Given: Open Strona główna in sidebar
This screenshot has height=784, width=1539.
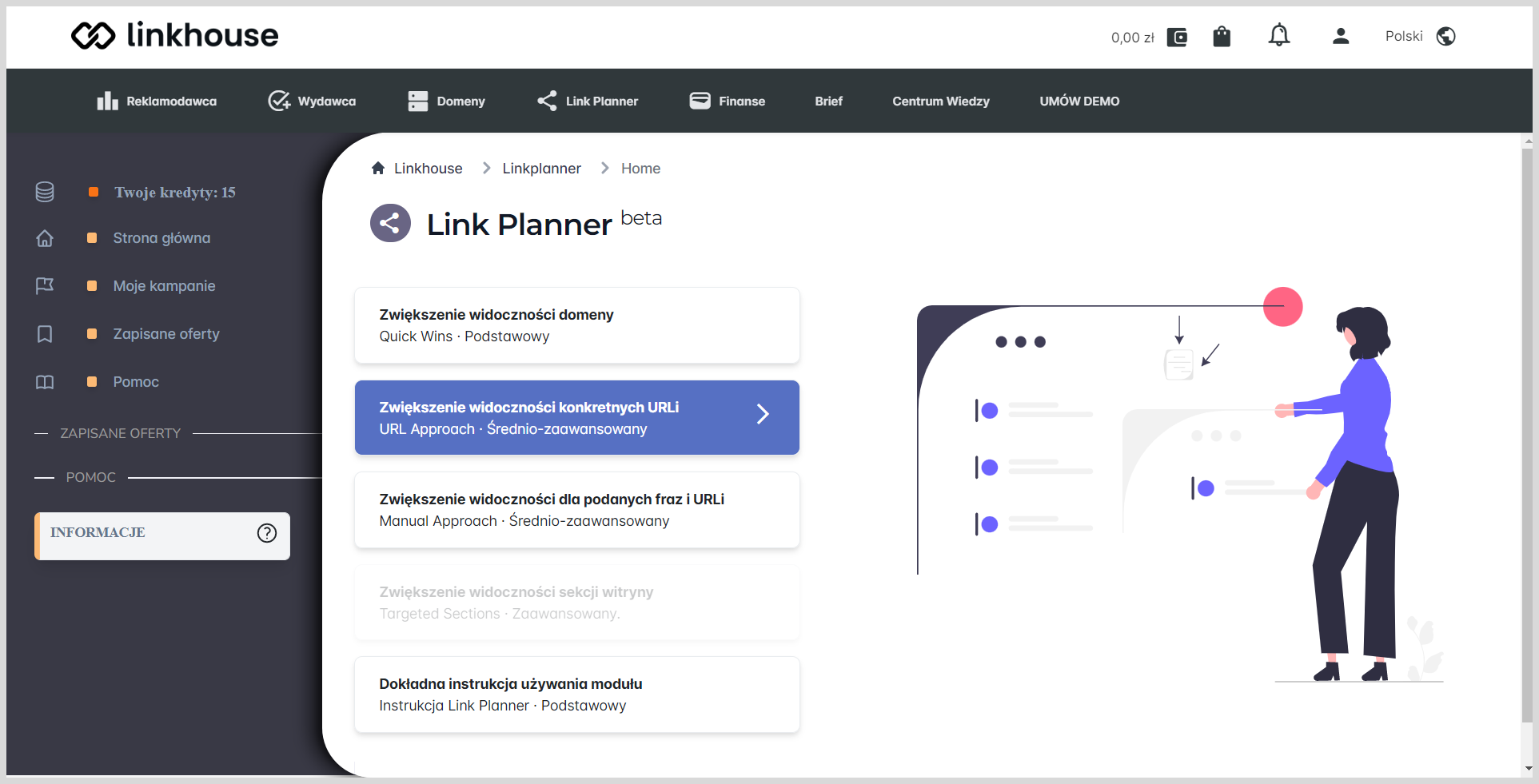Looking at the screenshot, I should pos(161,238).
